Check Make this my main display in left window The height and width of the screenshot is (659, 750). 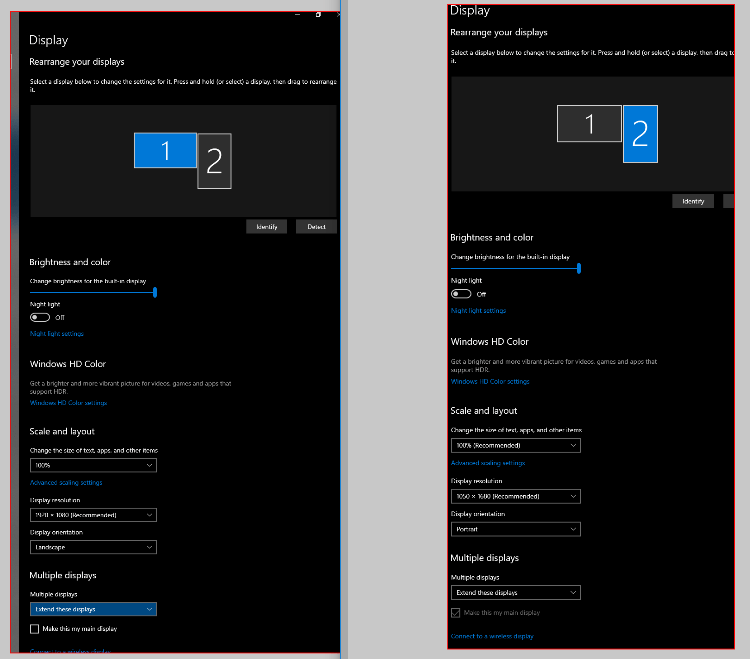click(x=34, y=629)
